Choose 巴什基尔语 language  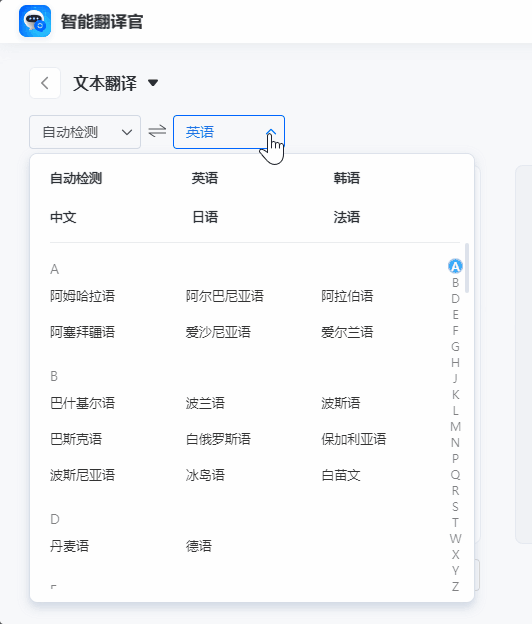point(82,403)
